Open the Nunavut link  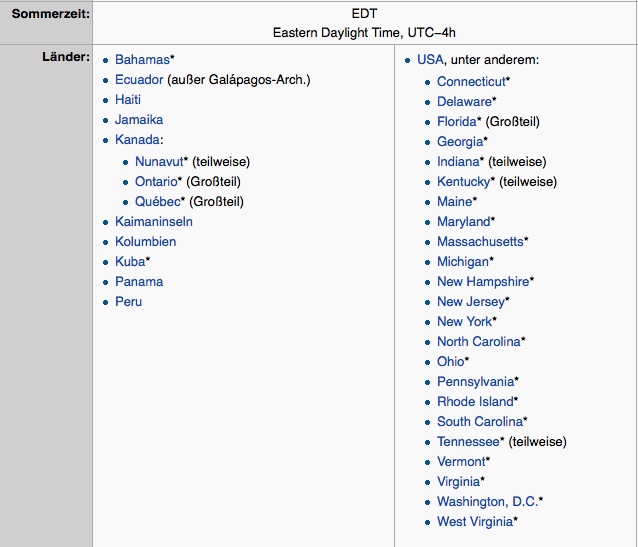point(159,162)
